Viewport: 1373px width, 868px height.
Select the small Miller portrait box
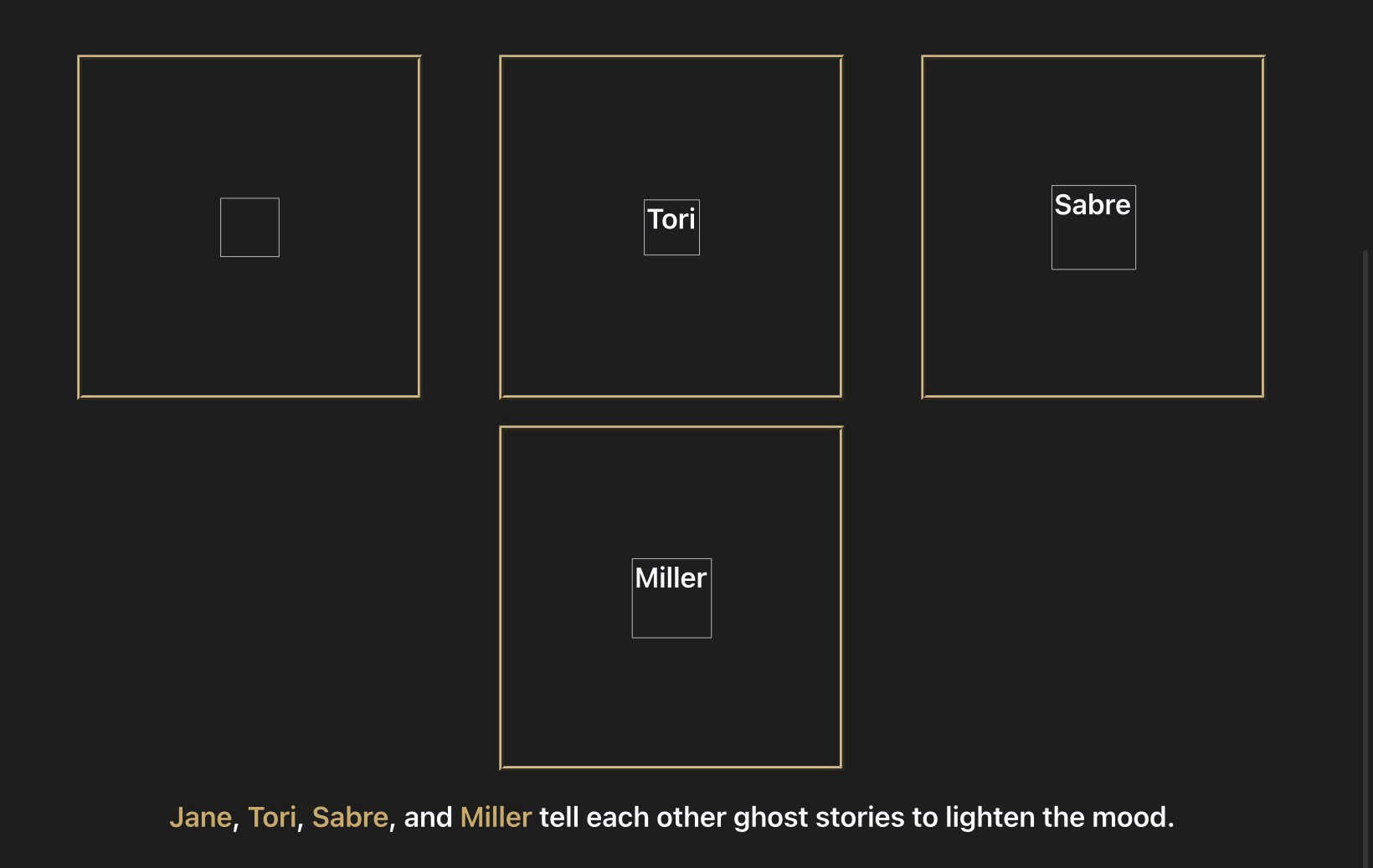pos(671,613)
